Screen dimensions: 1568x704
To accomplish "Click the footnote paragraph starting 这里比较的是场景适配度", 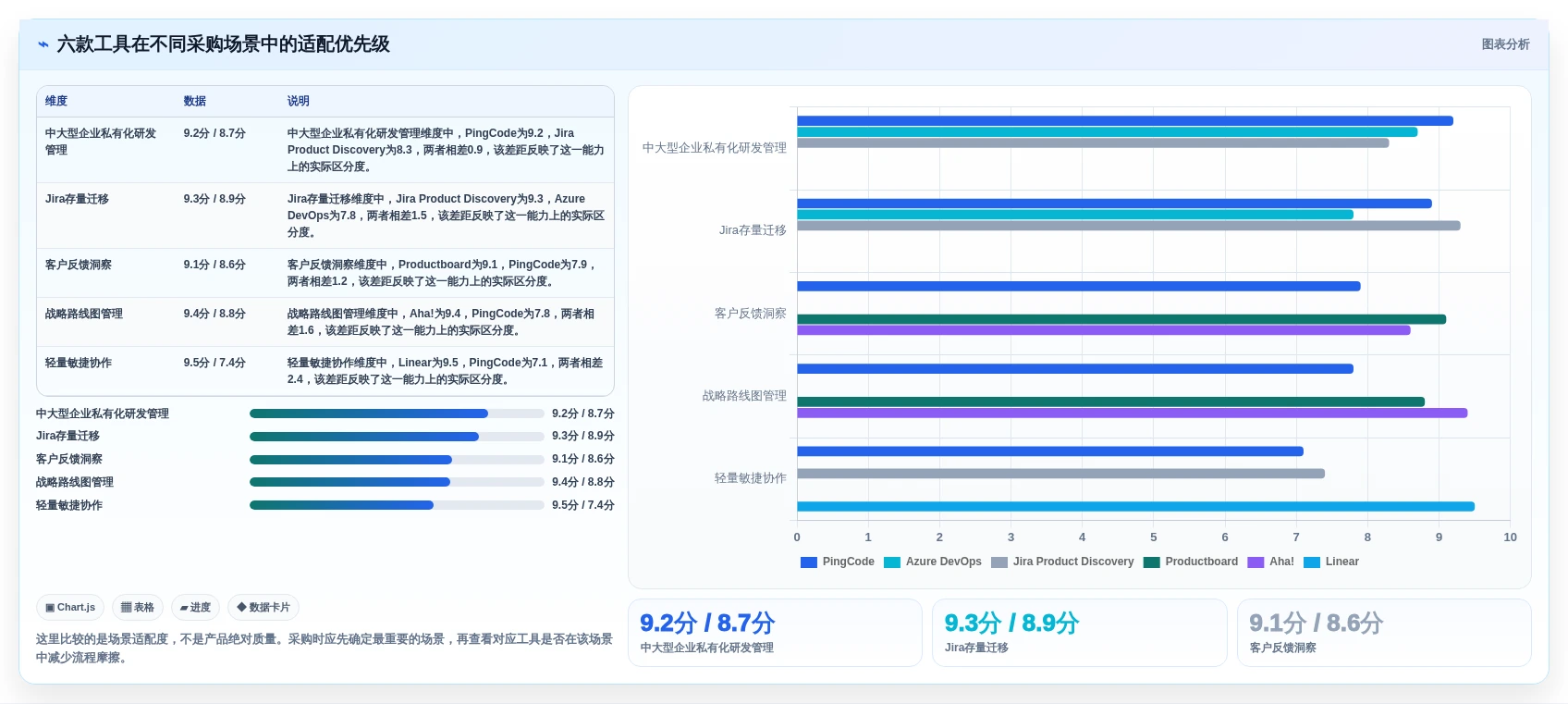I will point(325,648).
